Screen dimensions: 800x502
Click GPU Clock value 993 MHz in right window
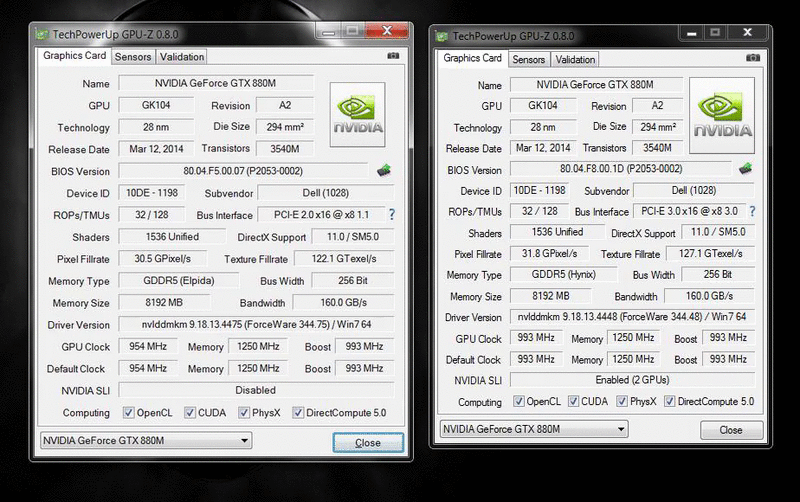(536, 338)
